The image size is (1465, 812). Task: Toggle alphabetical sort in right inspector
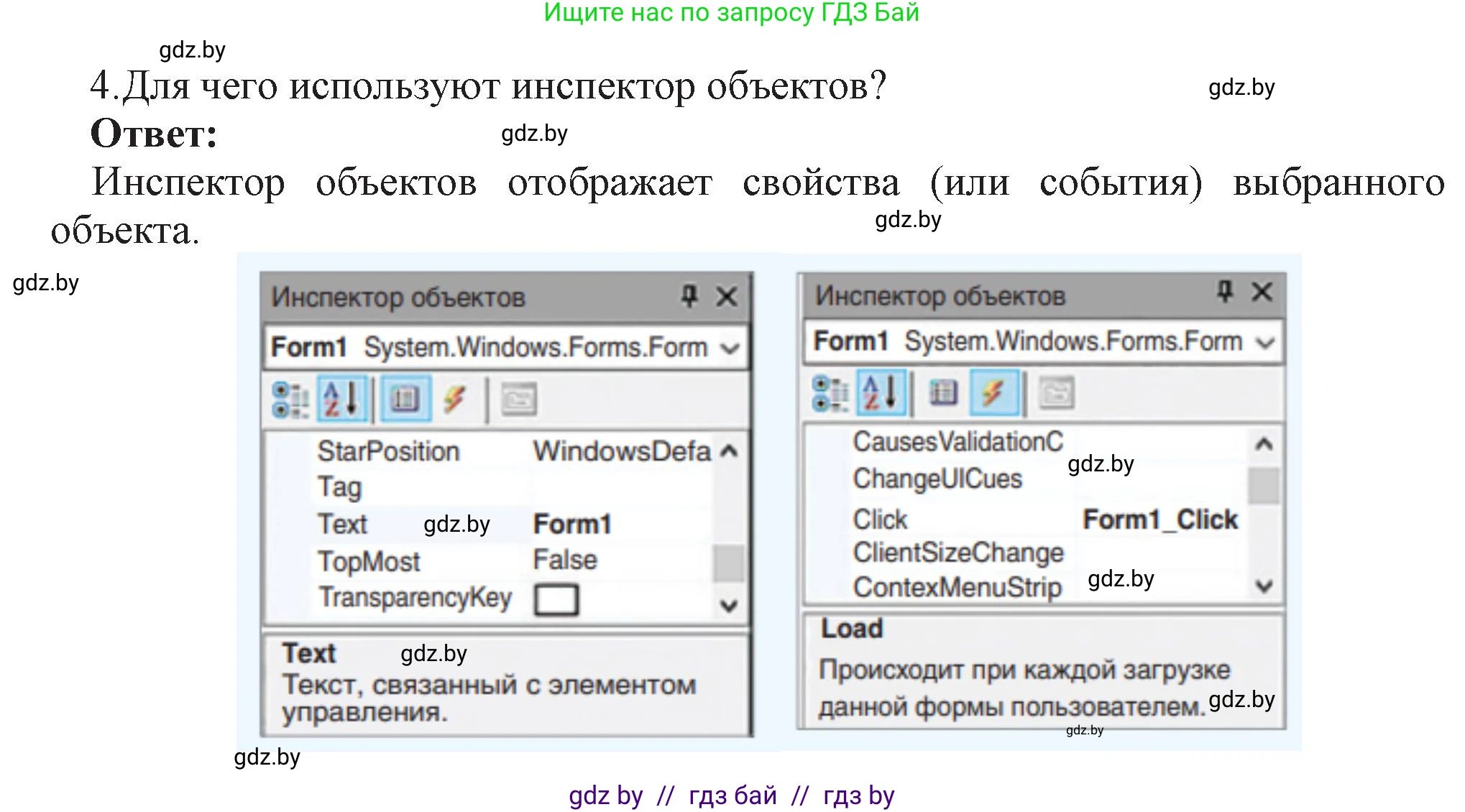[x=881, y=393]
